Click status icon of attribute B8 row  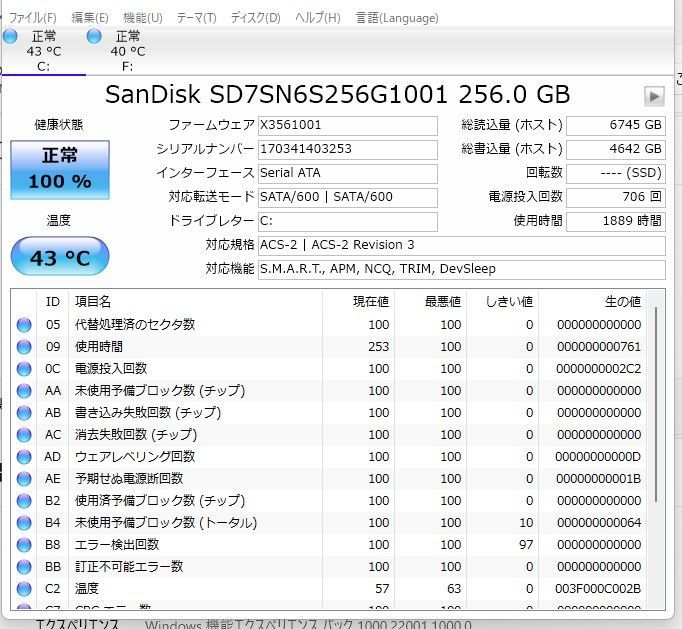pos(24,545)
